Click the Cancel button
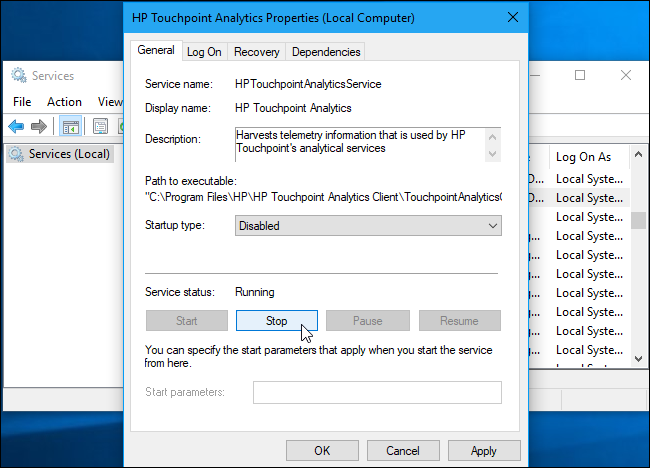 (x=403, y=451)
